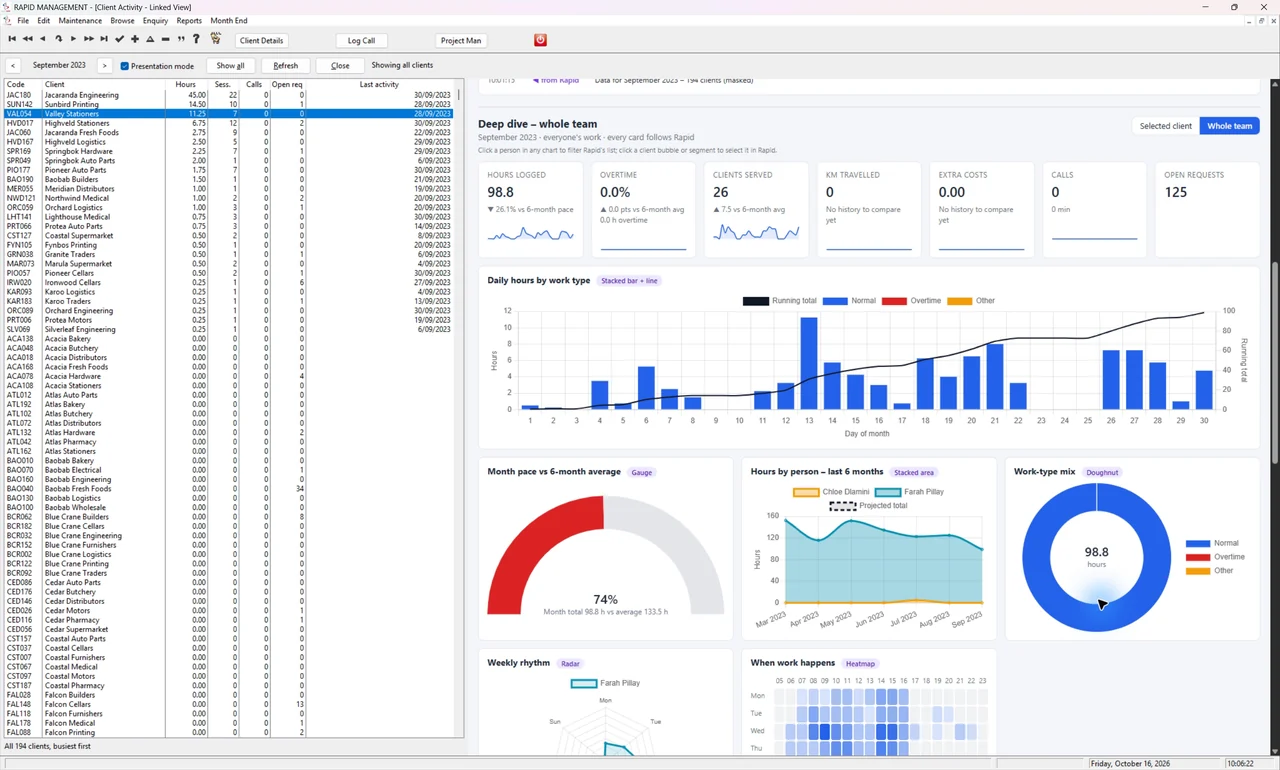Open the Month End menu
Screen dimensions: 1280x770
[229, 21]
